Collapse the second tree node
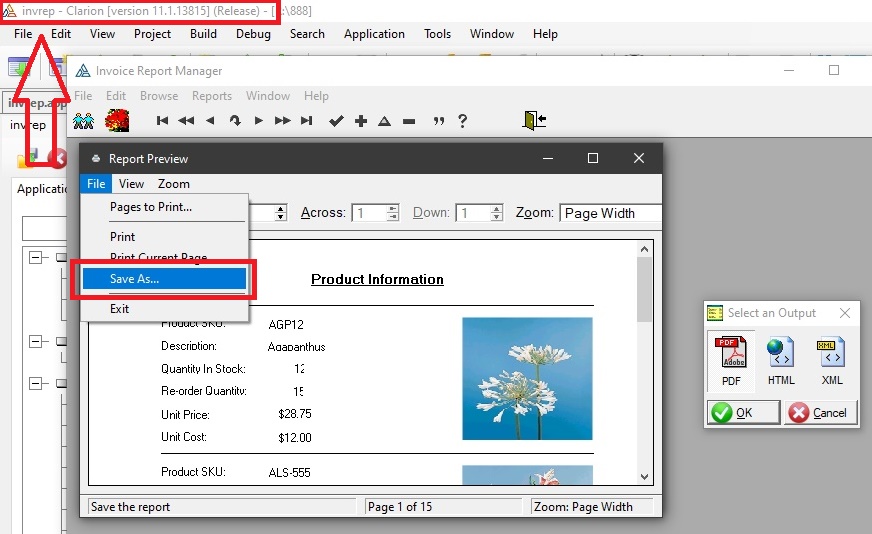Viewport: 872px width, 534px height. coord(37,341)
